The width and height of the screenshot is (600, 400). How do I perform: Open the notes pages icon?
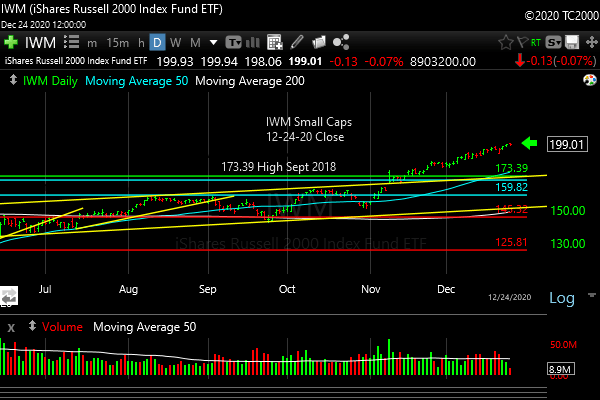(x=318, y=42)
